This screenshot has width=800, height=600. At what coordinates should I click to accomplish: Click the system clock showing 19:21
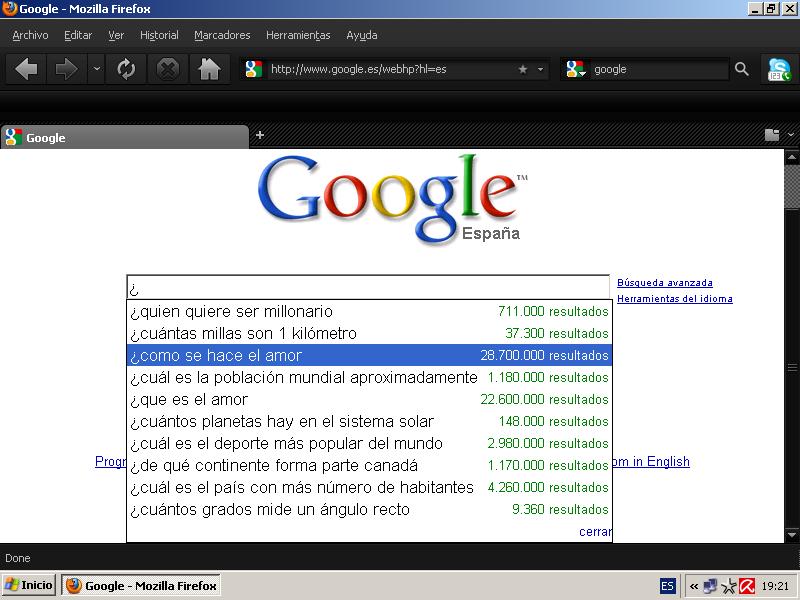click(776, 586)
